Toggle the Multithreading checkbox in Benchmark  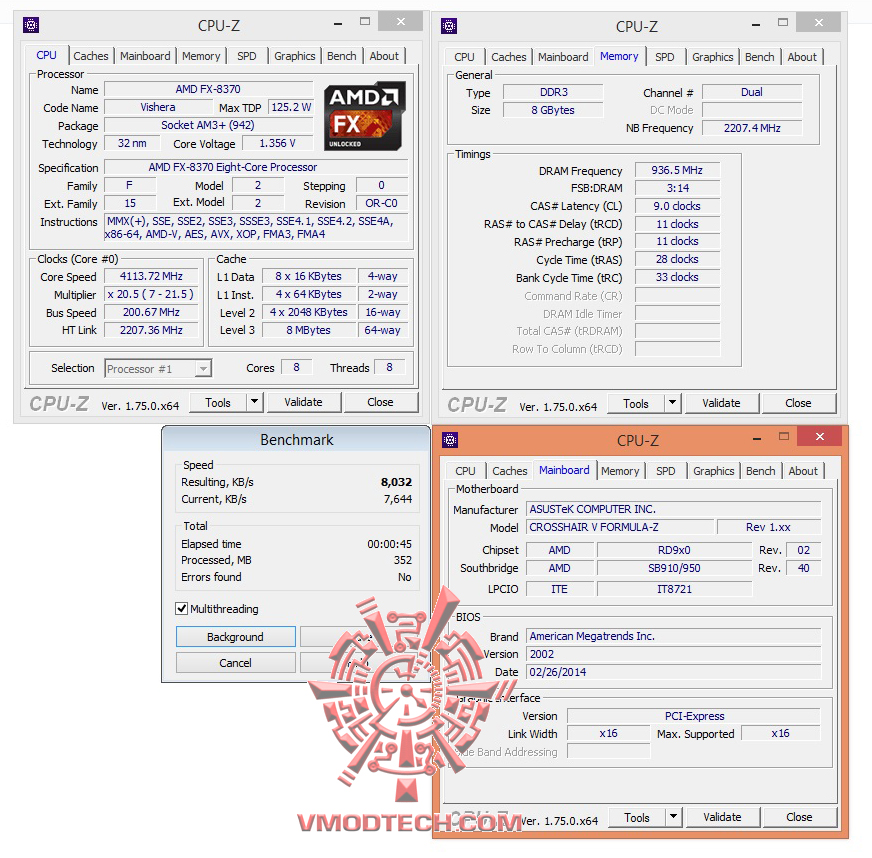(x=181, y=609)
